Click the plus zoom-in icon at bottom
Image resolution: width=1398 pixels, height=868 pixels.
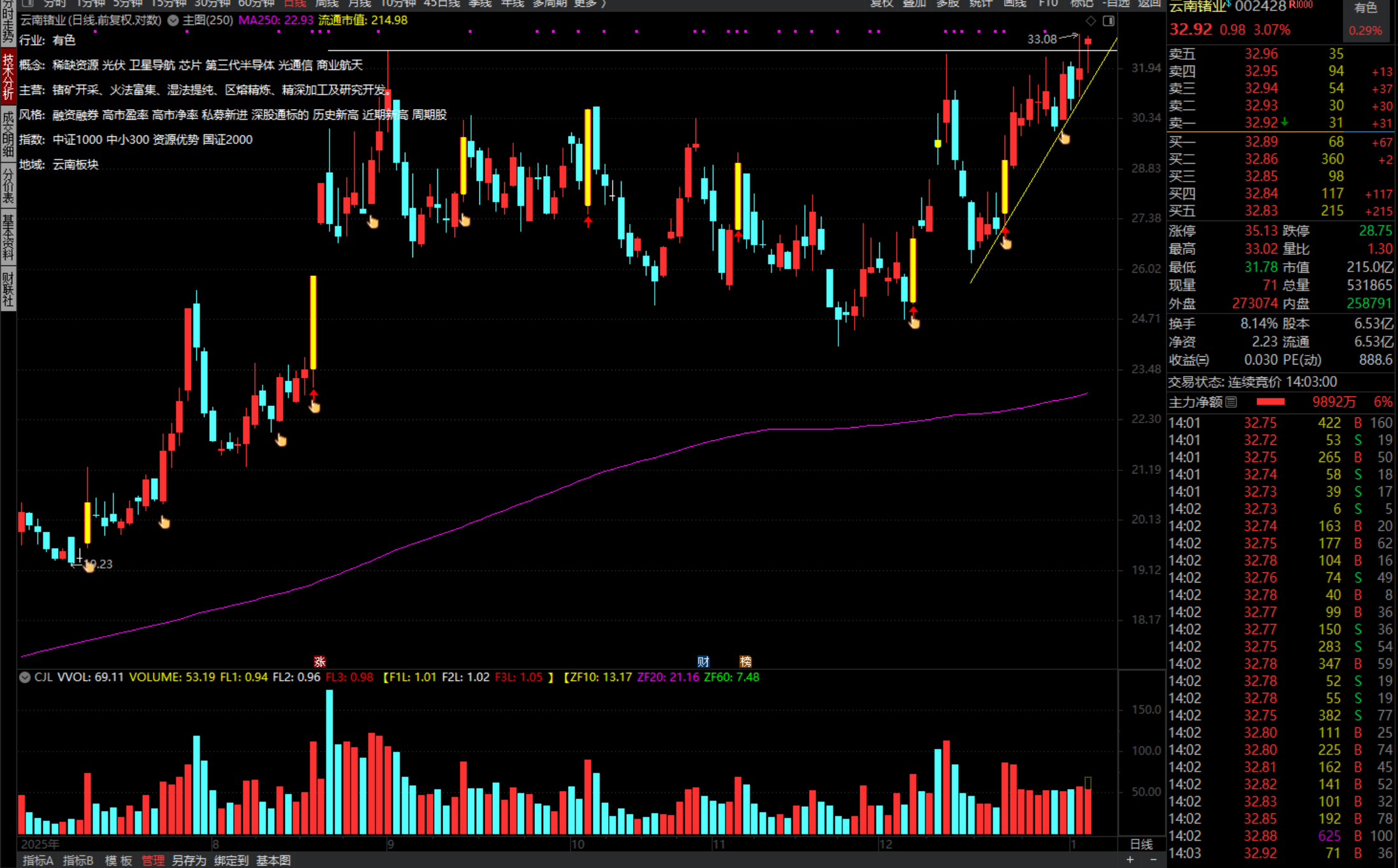pos(1130,860)
